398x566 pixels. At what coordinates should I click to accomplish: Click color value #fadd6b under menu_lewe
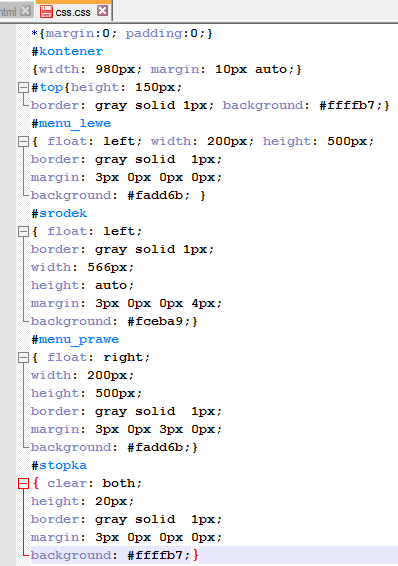[155, 195]
